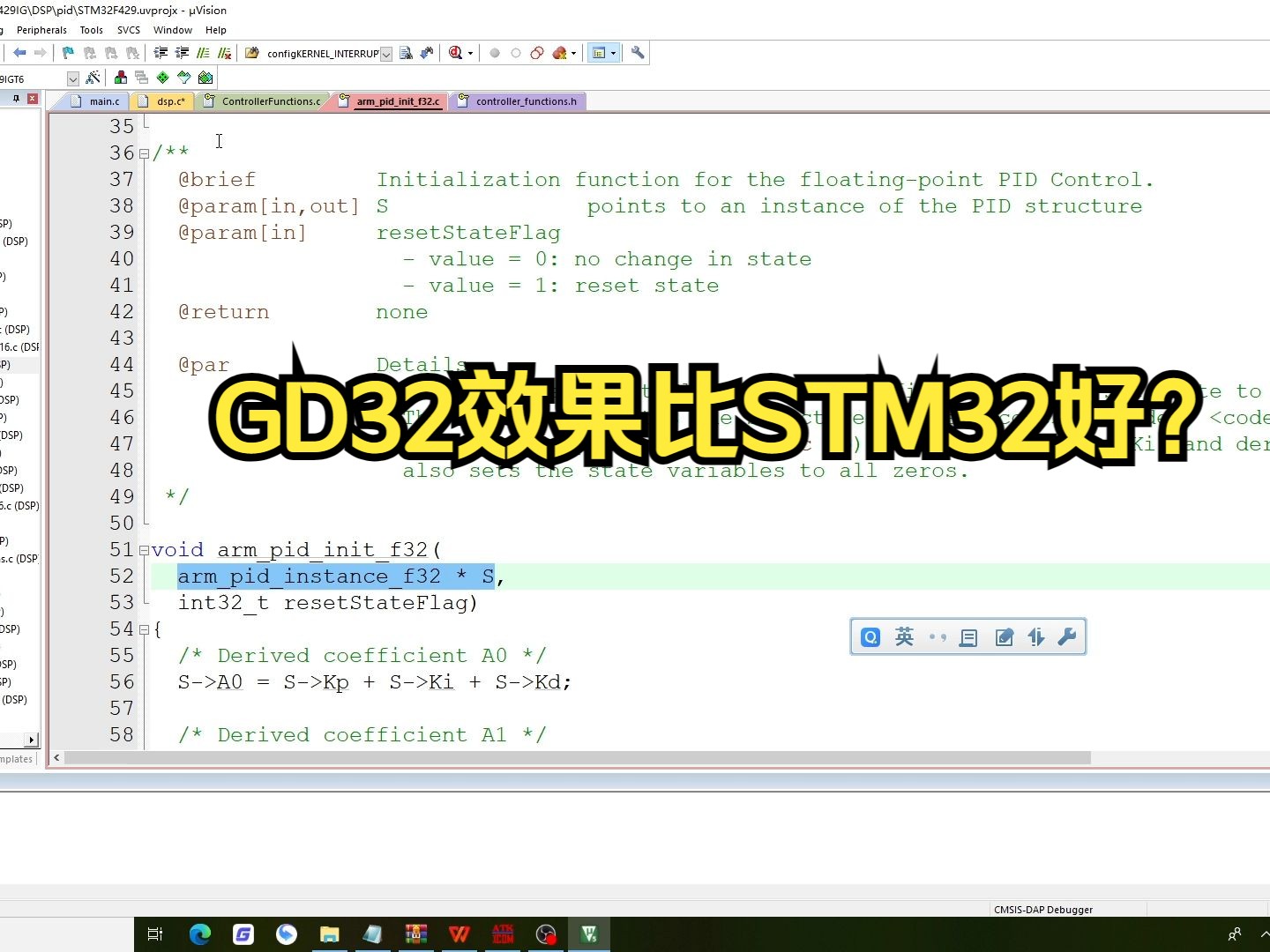Open the Help menu

[216, 30]
